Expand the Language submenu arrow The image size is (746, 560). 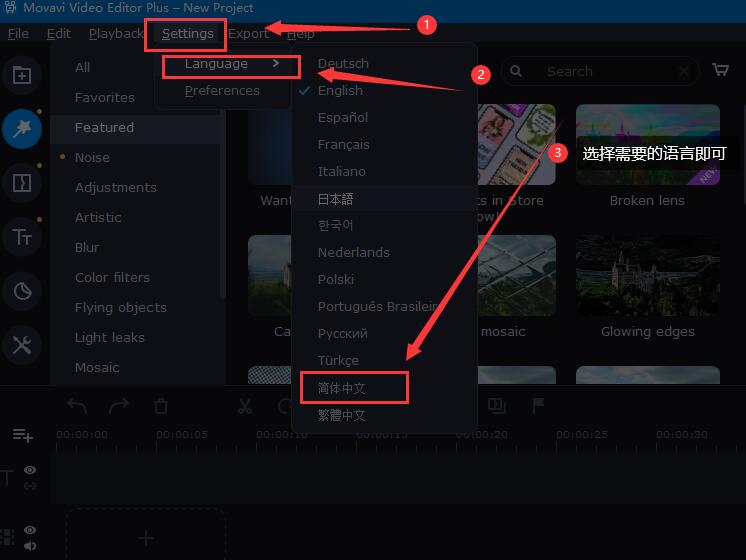point(276,63)
